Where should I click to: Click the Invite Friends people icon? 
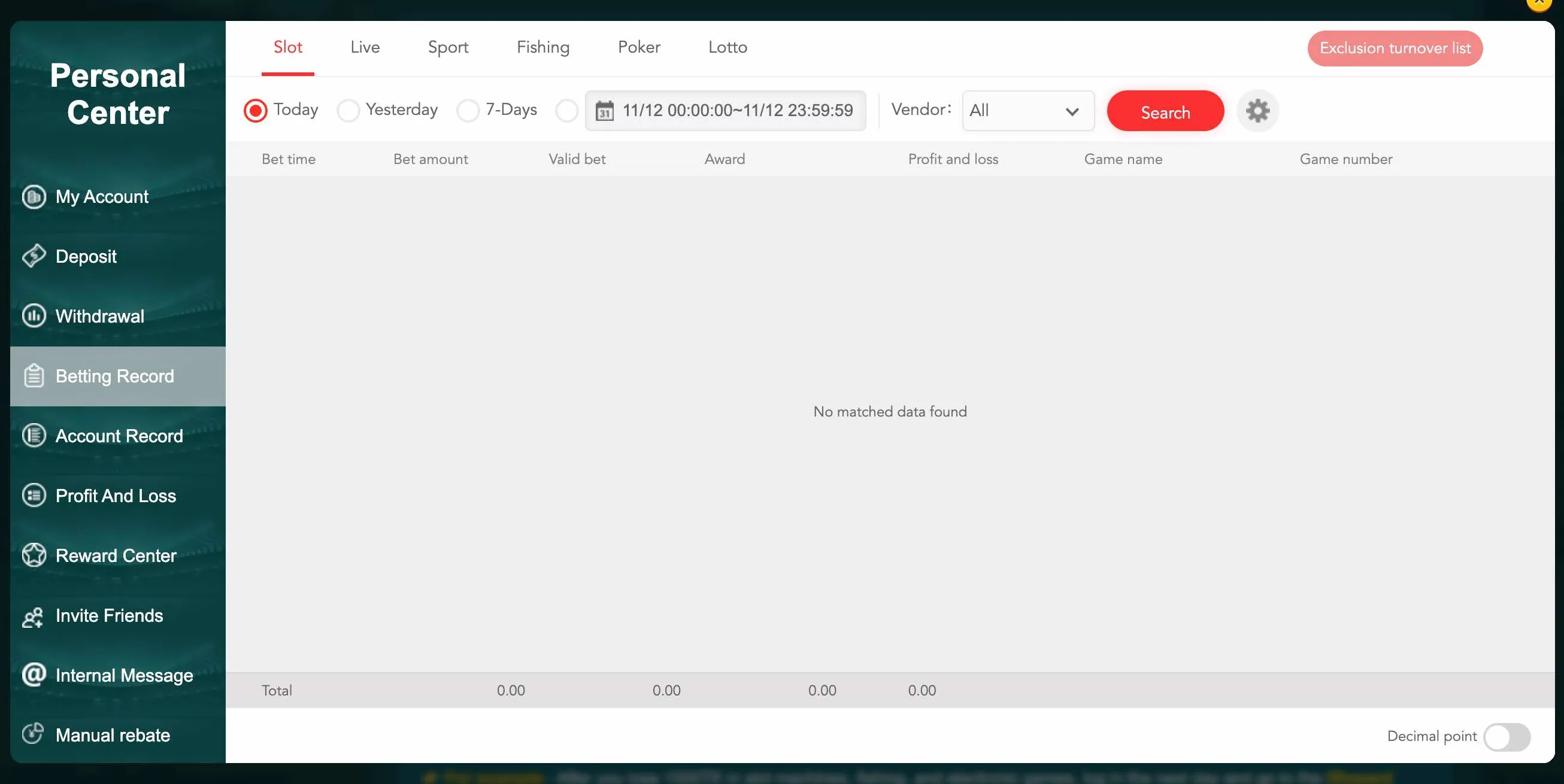point(33,618)
